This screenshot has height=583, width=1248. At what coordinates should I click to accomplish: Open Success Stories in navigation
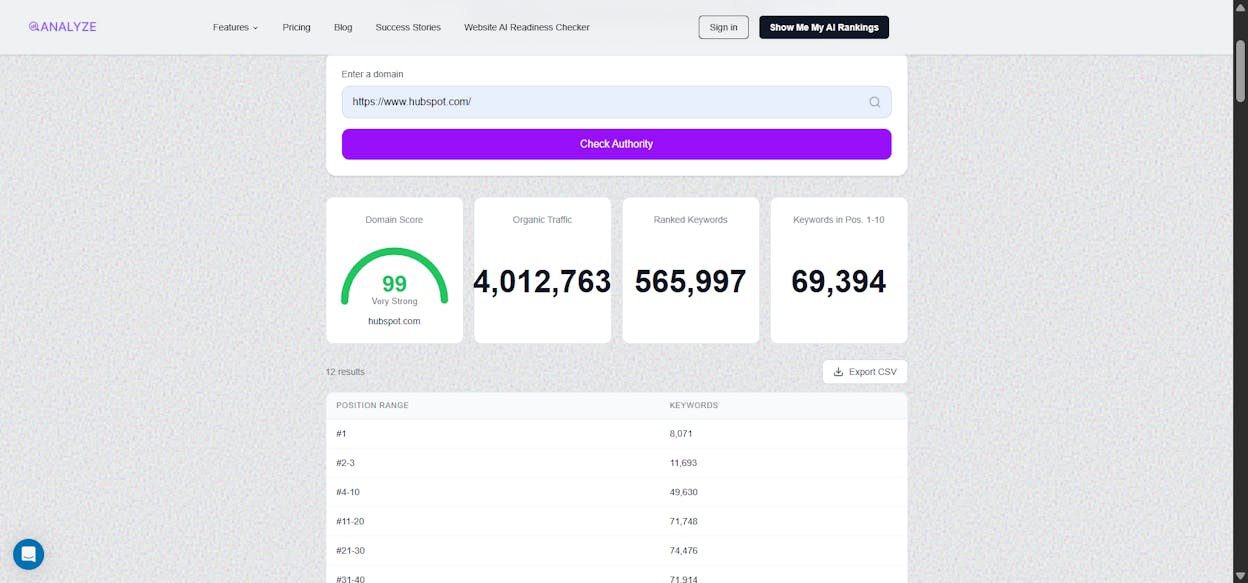tap(408, 27)
